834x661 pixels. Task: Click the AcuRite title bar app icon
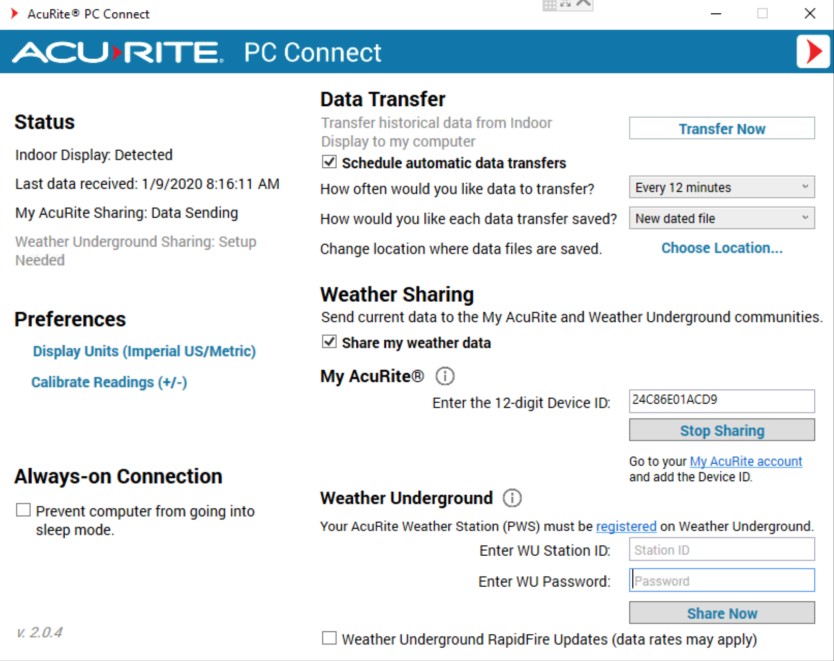pyautogui.click(x=14, y=13)
